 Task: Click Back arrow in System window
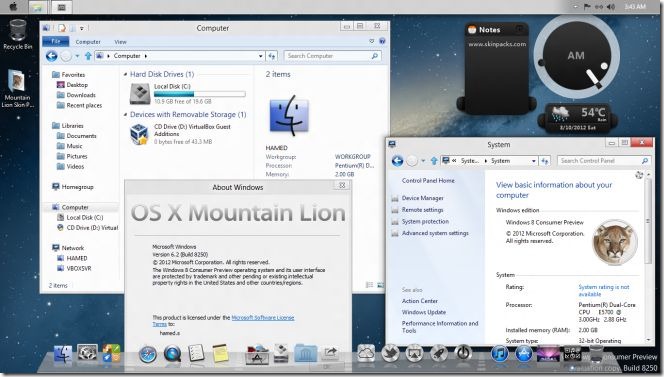[x=397, y=161]
